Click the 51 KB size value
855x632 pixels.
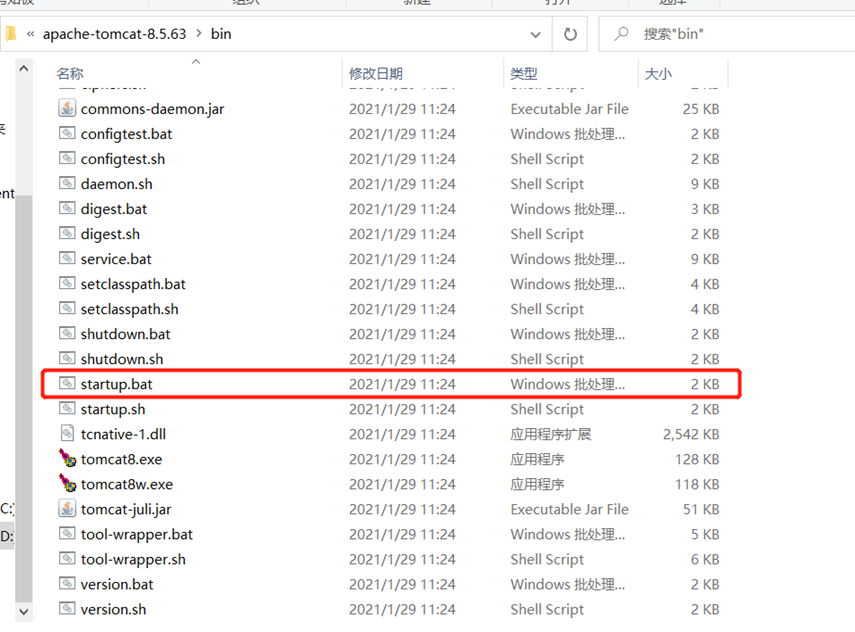[x=701, y=509]
